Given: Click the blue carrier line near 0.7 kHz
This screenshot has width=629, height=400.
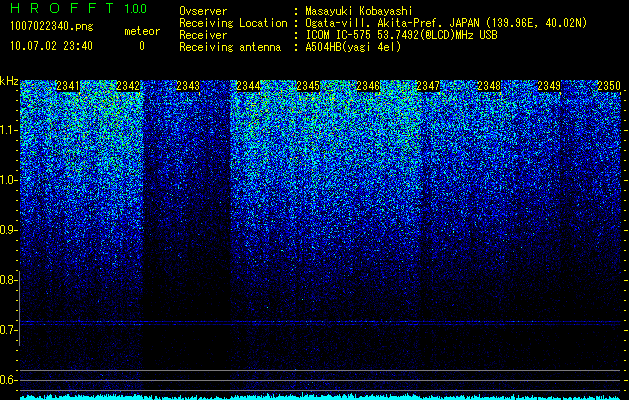Looking at the screenshot, I should [x=321, y=322].
